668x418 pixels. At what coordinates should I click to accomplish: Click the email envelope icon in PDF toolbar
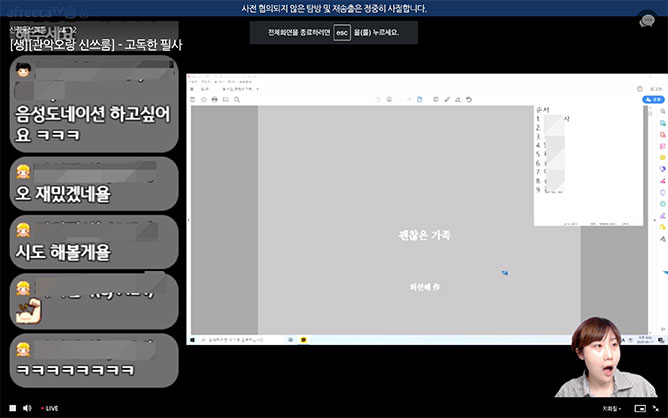coord(225,99)
